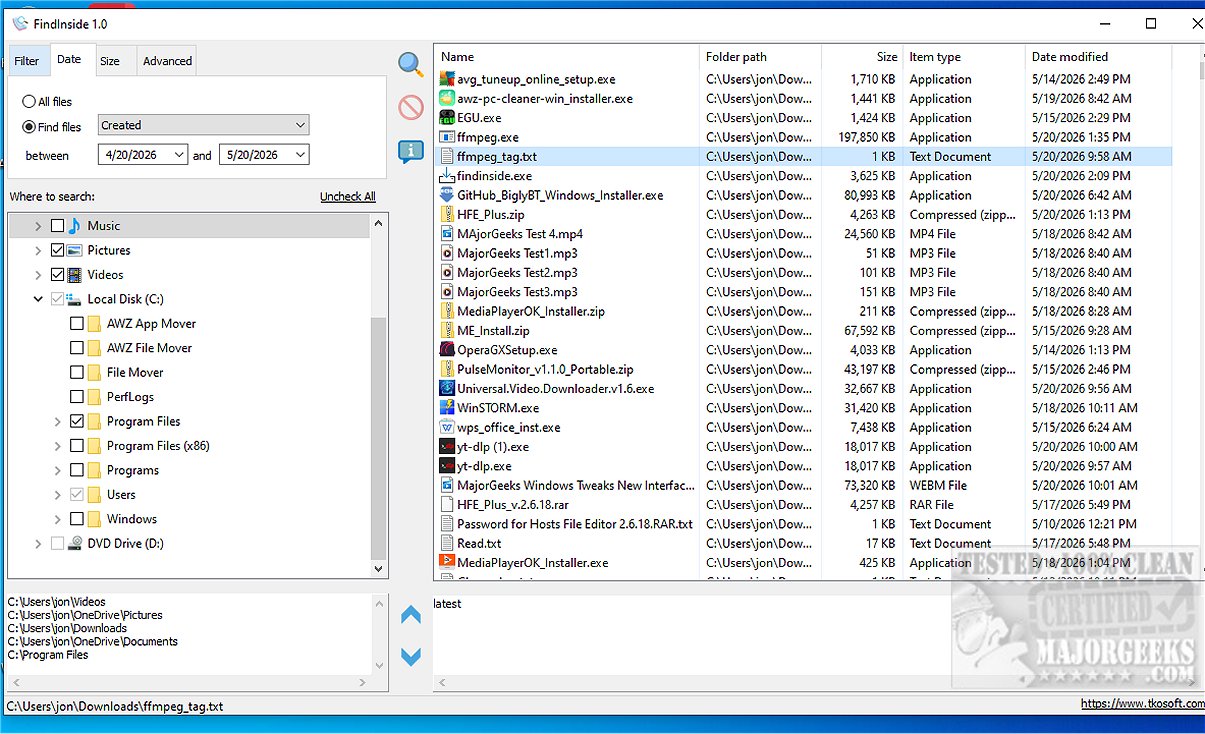Sort results by Item type header

[964, 57]
